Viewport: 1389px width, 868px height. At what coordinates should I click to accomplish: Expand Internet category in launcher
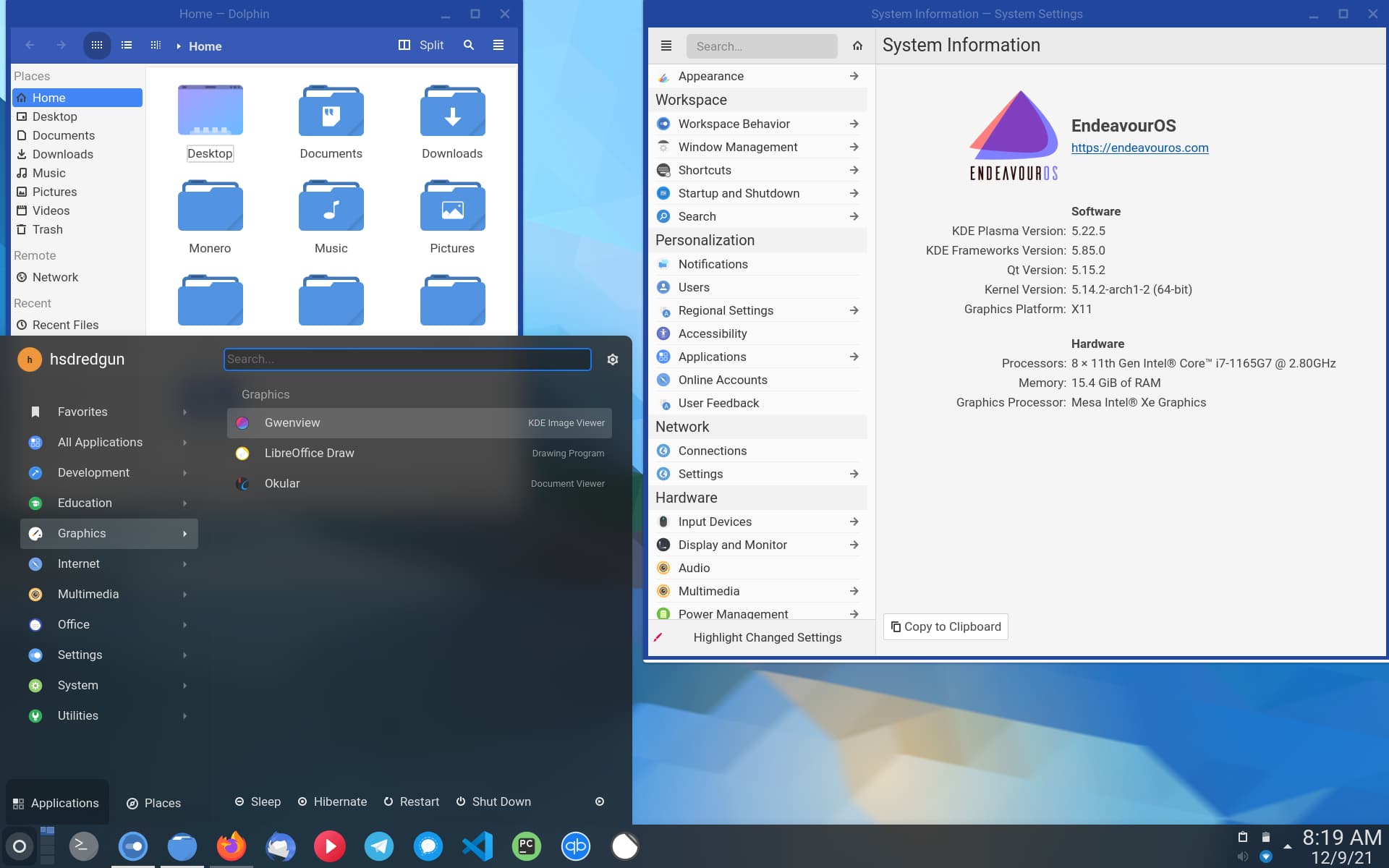click(109, 564)
